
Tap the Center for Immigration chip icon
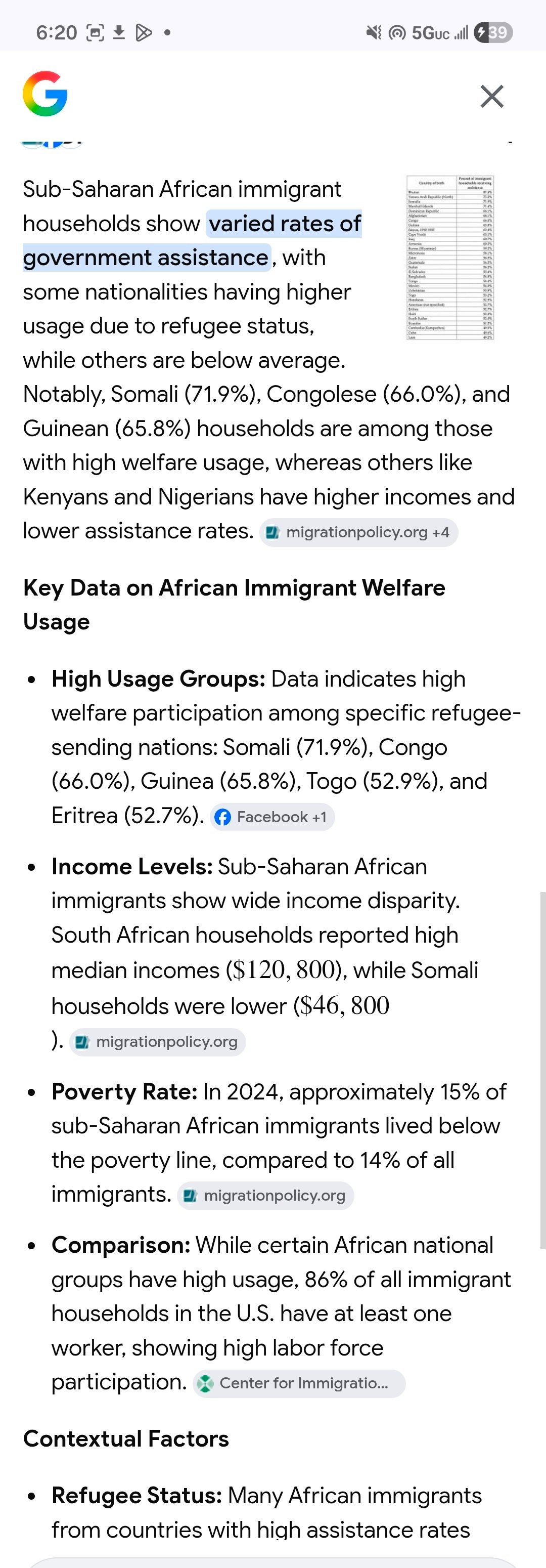(x=206, y=1383)
